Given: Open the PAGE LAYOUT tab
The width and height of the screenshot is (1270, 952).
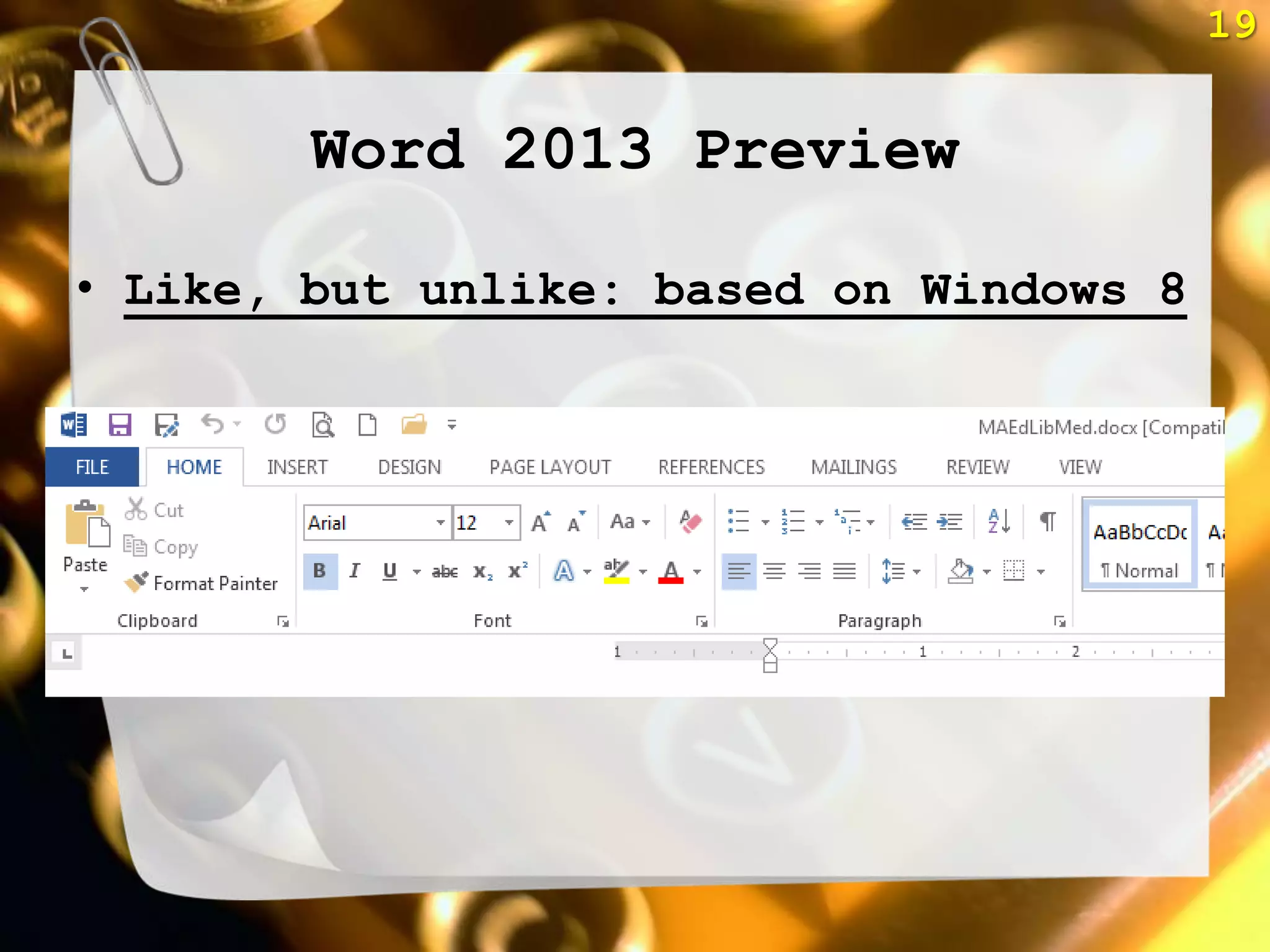Looking at the screenshot, I should click(550, 467).
